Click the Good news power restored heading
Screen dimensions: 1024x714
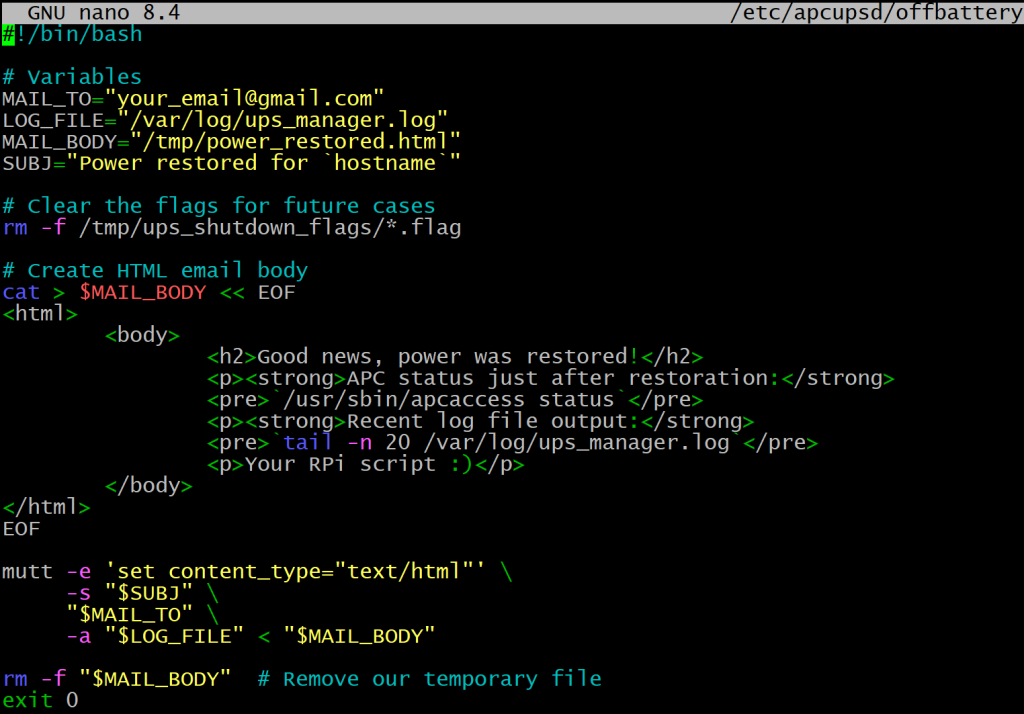[x=450, y=356]
